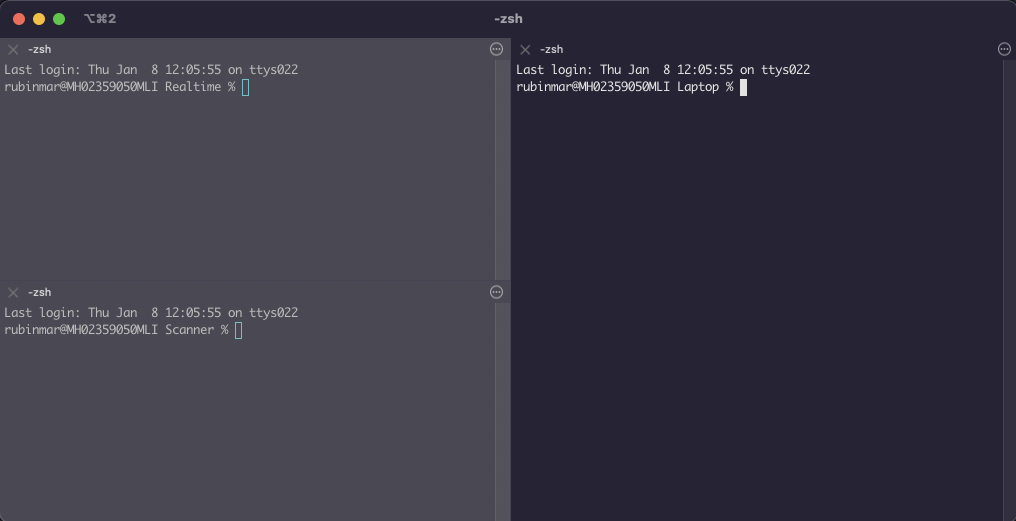This screenshot has height=521, width=1016.
Task: Select the Scanner pane -zsh title
Action: [40, 292]
